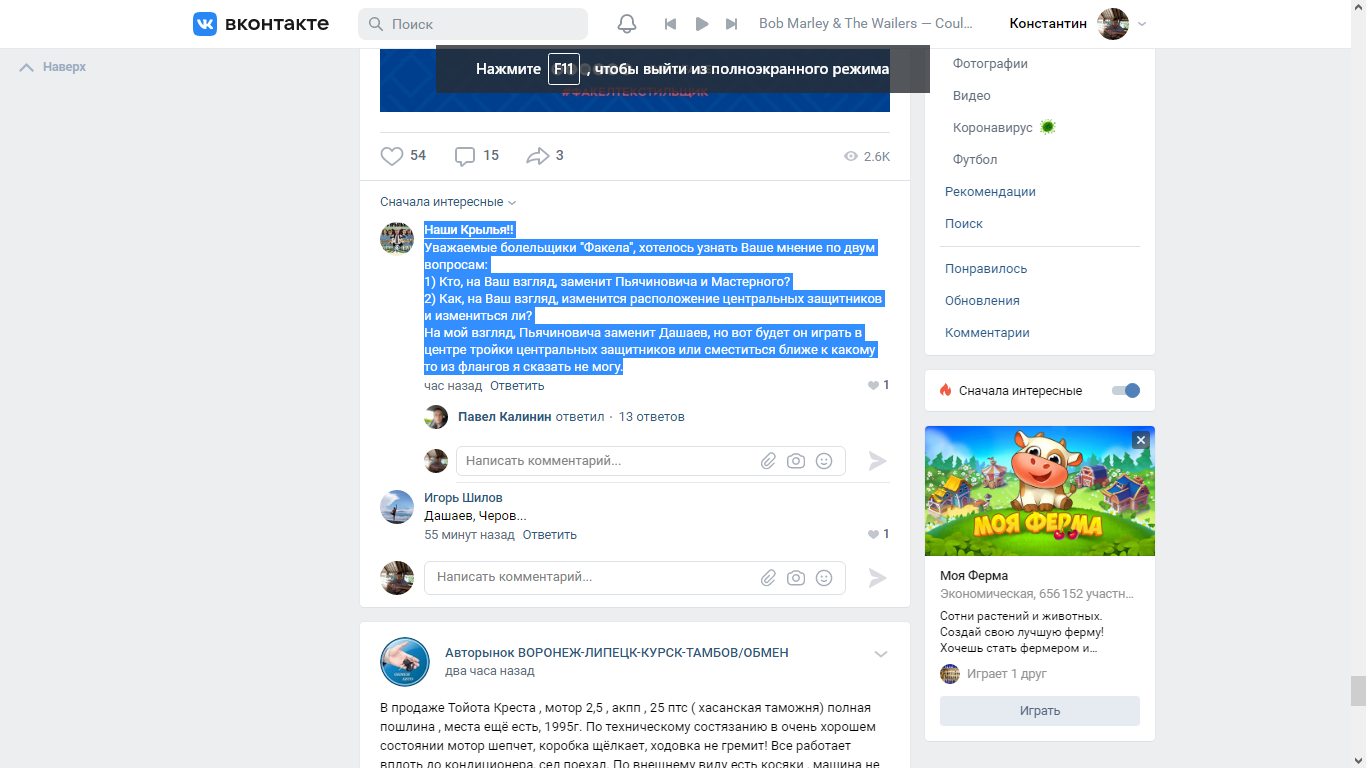Expand the Константин profile menu

1142,24
